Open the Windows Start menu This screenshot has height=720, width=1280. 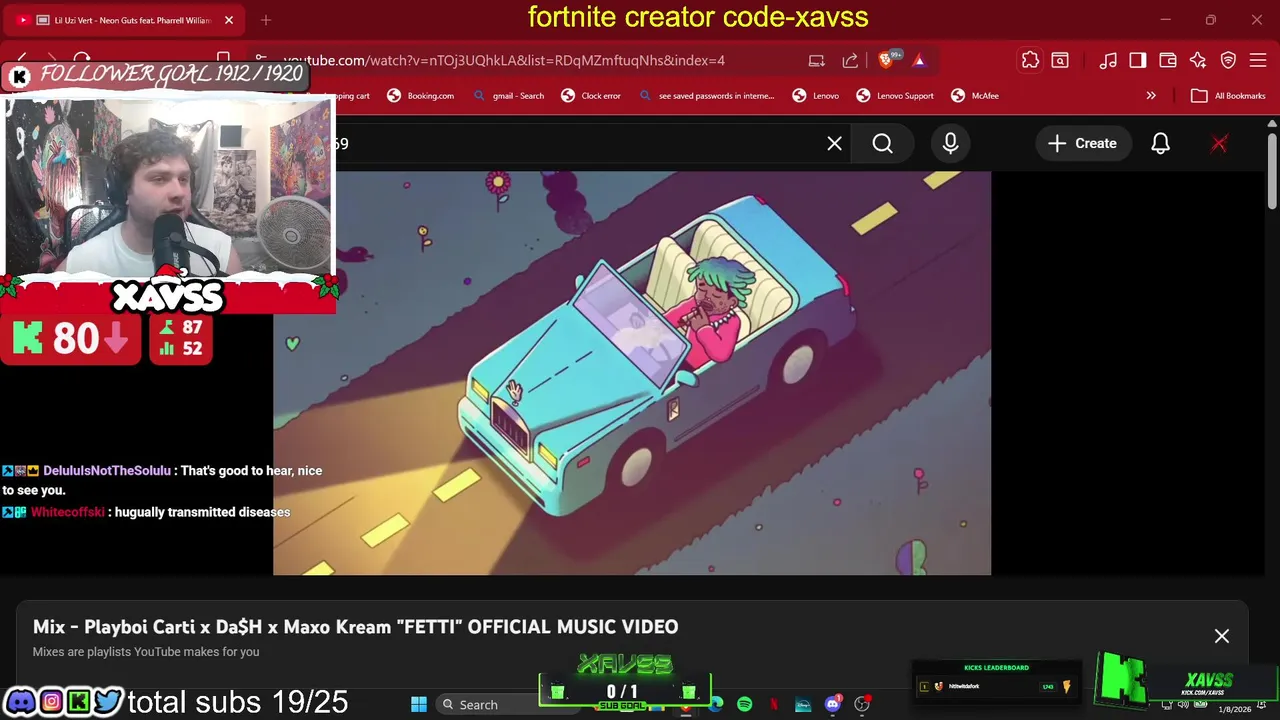tap(419, 704)
